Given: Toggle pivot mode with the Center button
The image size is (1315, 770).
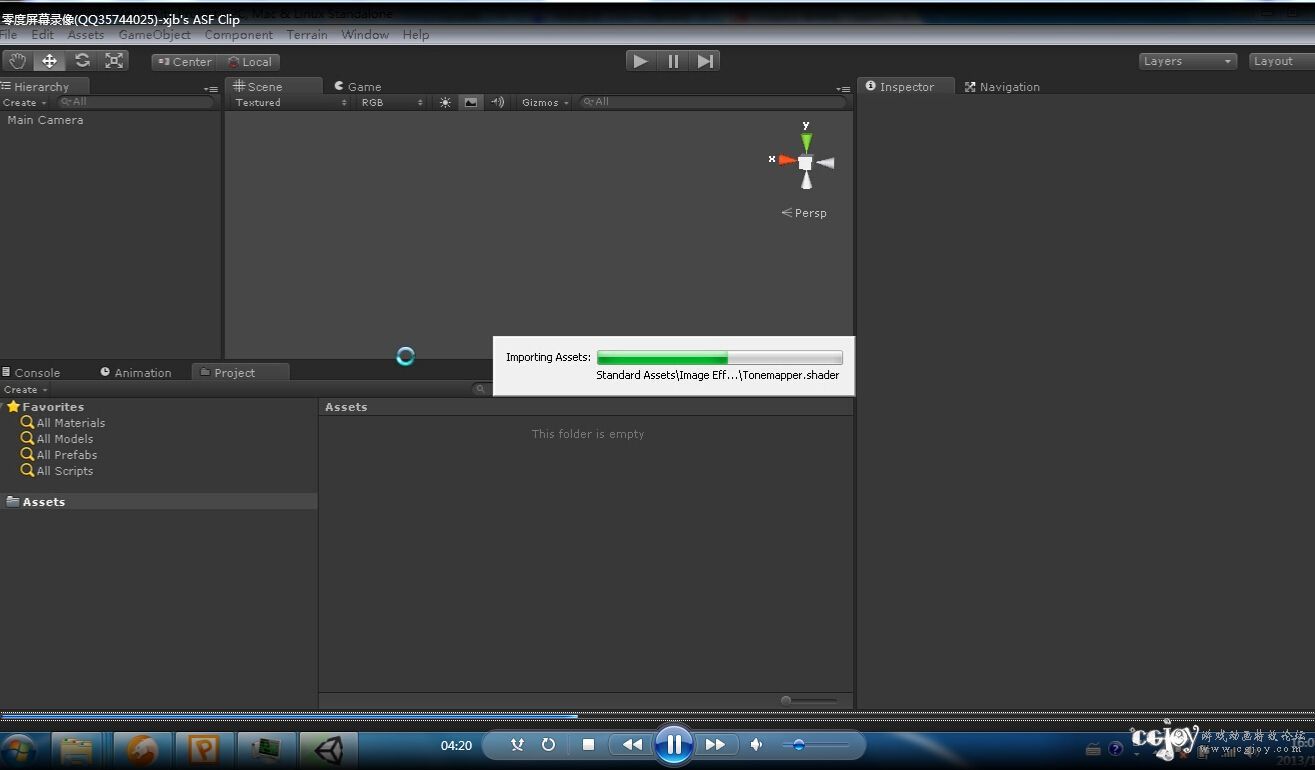Looking at the screenshot, I should pyautogui.click(x=184, y=62).
